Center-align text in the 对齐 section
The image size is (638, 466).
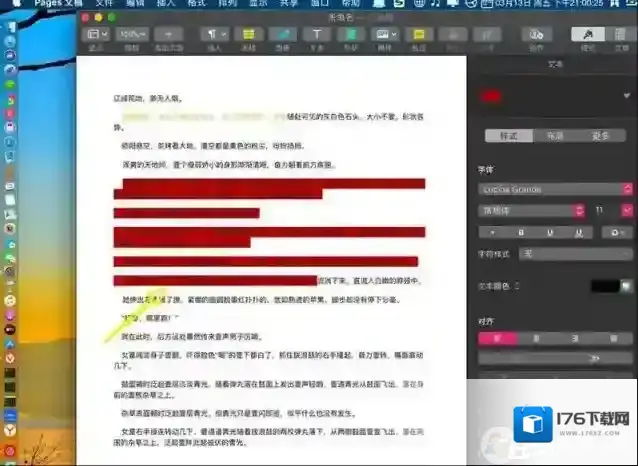coord(536,339)
